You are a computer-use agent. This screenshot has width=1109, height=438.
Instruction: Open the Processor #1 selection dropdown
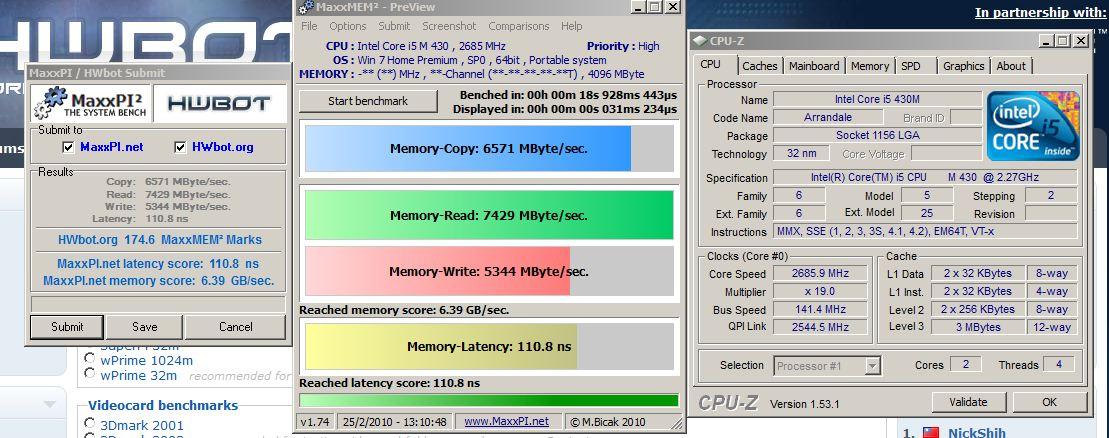[872, 366]
